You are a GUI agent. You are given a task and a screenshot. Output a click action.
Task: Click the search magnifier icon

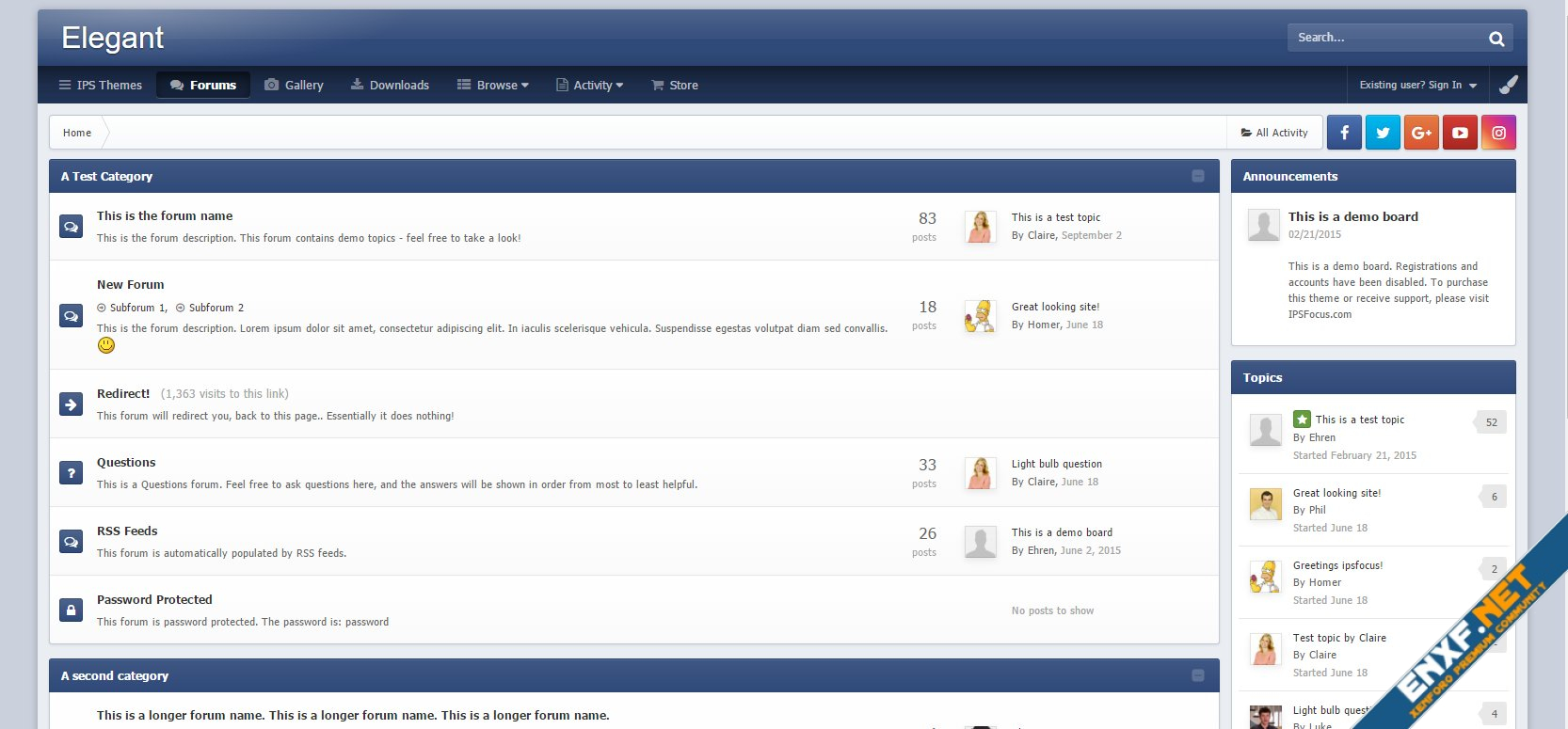[1496, 39]
